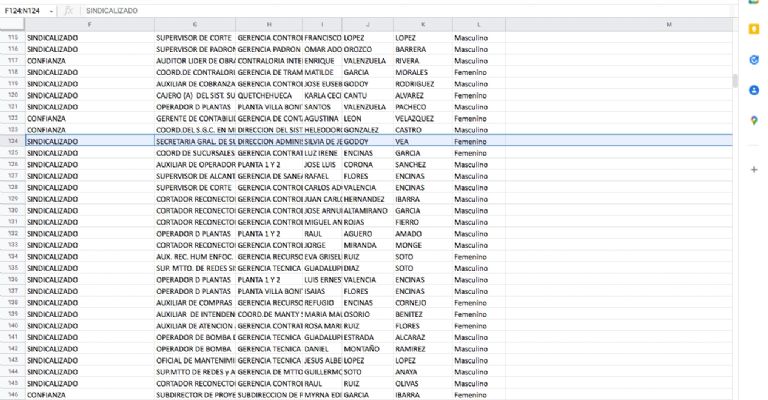Open Google Tasks in the side panel
768x400 pixels.
click(753, 59)
